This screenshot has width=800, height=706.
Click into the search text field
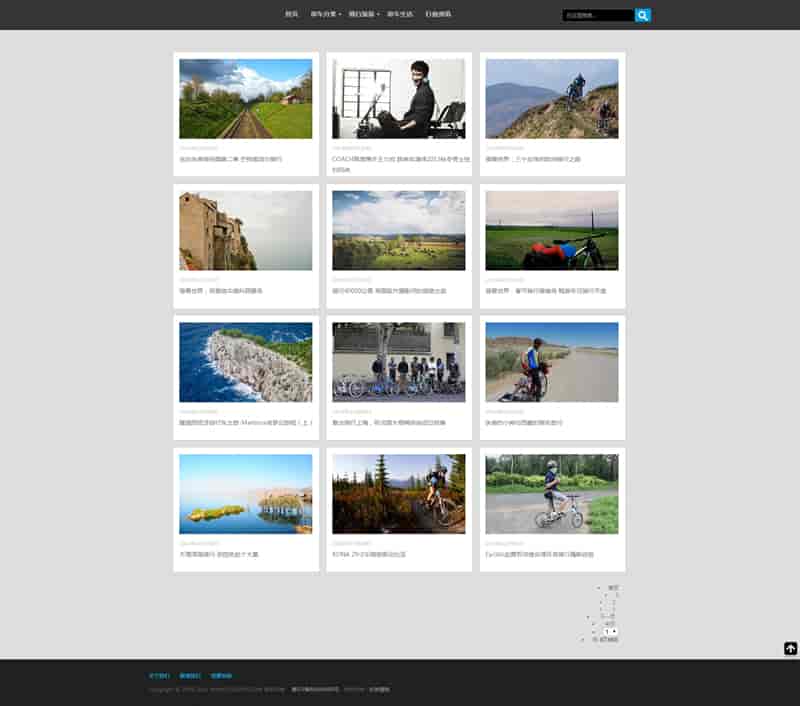[x=597, y=15]
